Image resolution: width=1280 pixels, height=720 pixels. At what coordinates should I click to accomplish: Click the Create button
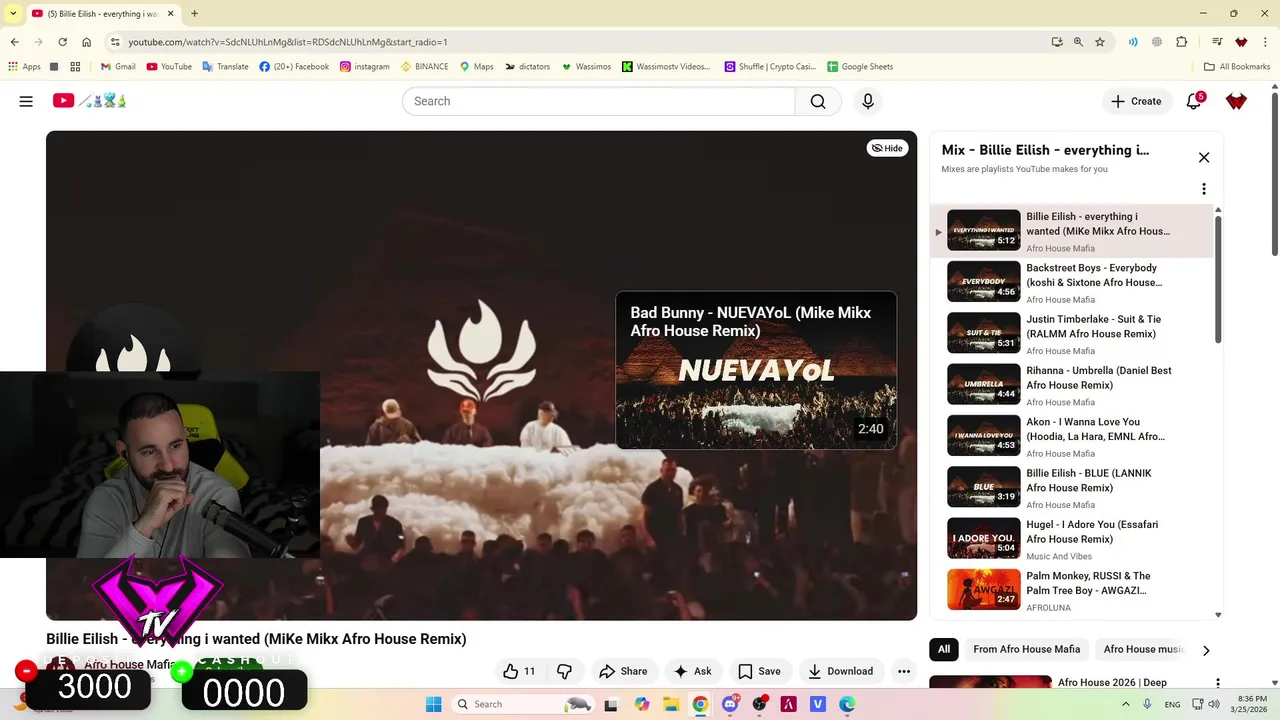(1136, 101)
